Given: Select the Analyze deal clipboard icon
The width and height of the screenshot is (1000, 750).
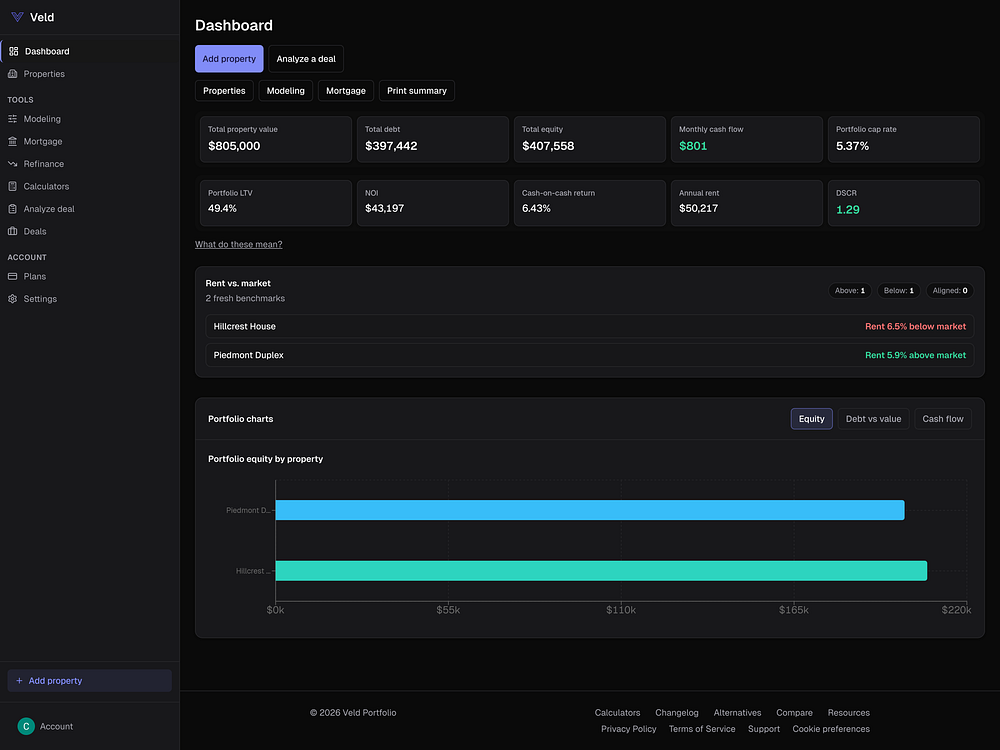Looking at the screenshot, I should (13, 209).
